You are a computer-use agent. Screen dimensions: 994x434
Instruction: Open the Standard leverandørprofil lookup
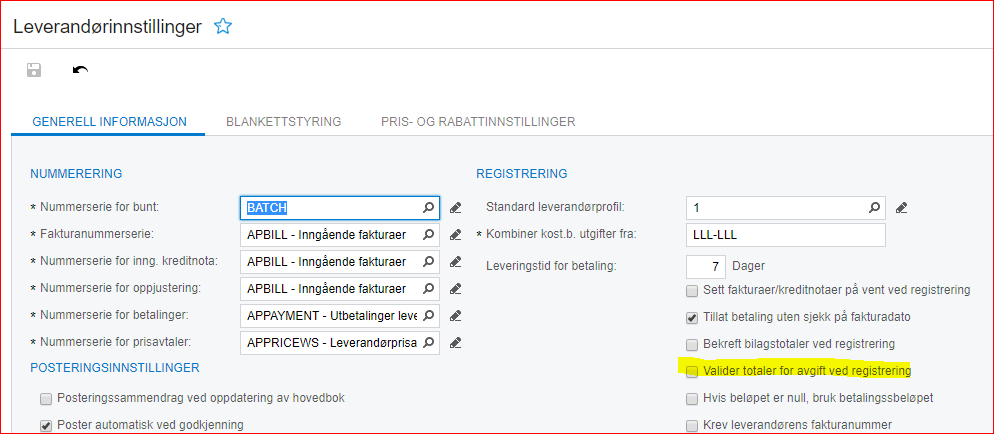(x=874, y=208)
